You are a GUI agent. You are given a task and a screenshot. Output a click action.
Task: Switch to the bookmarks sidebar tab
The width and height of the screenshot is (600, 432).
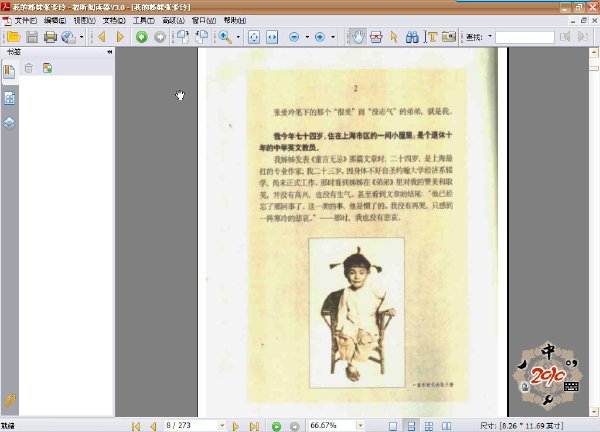[10, 72]
